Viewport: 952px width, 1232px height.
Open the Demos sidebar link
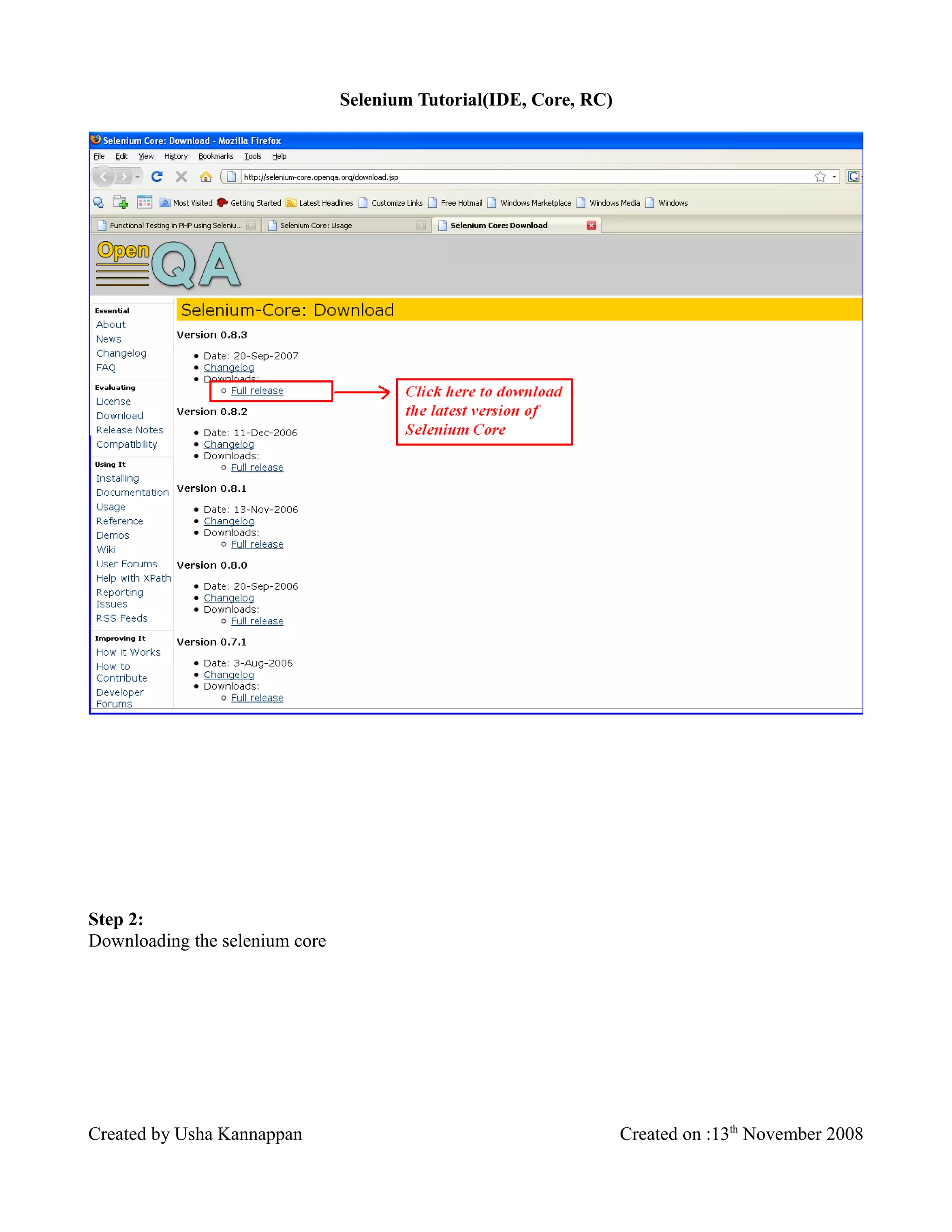click(x=112, y=535)
